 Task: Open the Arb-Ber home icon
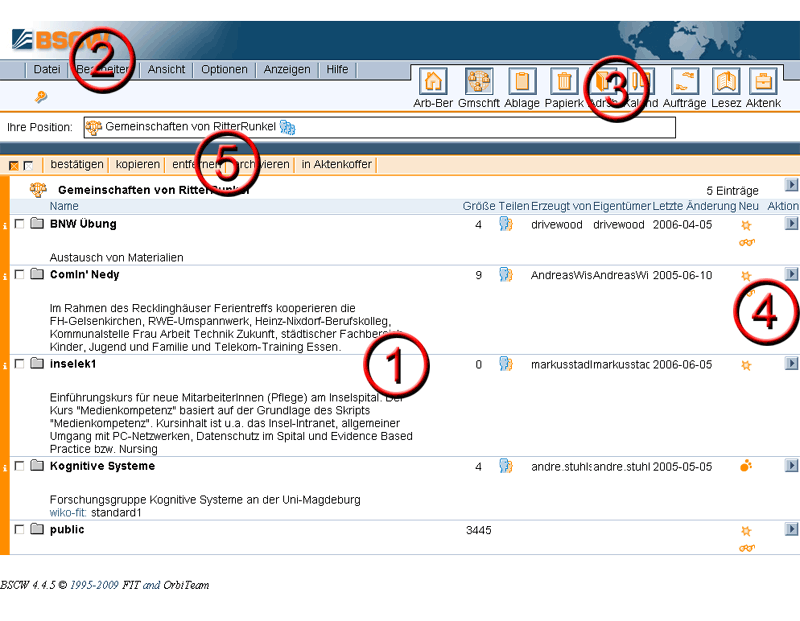pyautogui.click(x=434, y=83)
